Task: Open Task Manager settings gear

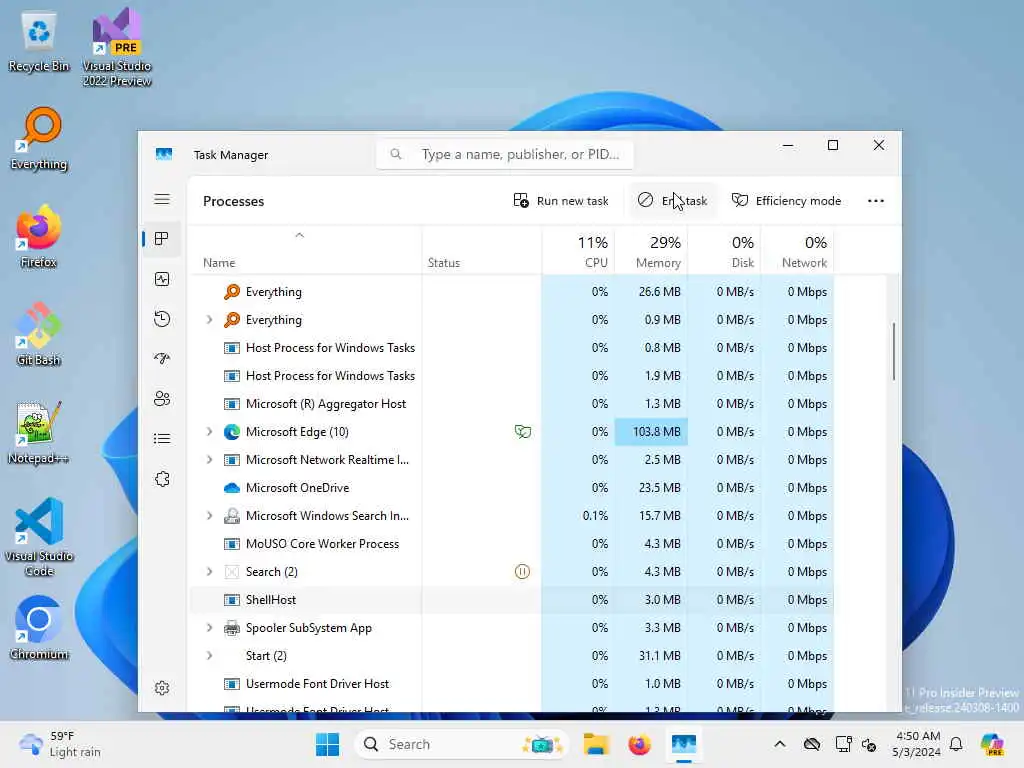Action: [x=162, y=688]
